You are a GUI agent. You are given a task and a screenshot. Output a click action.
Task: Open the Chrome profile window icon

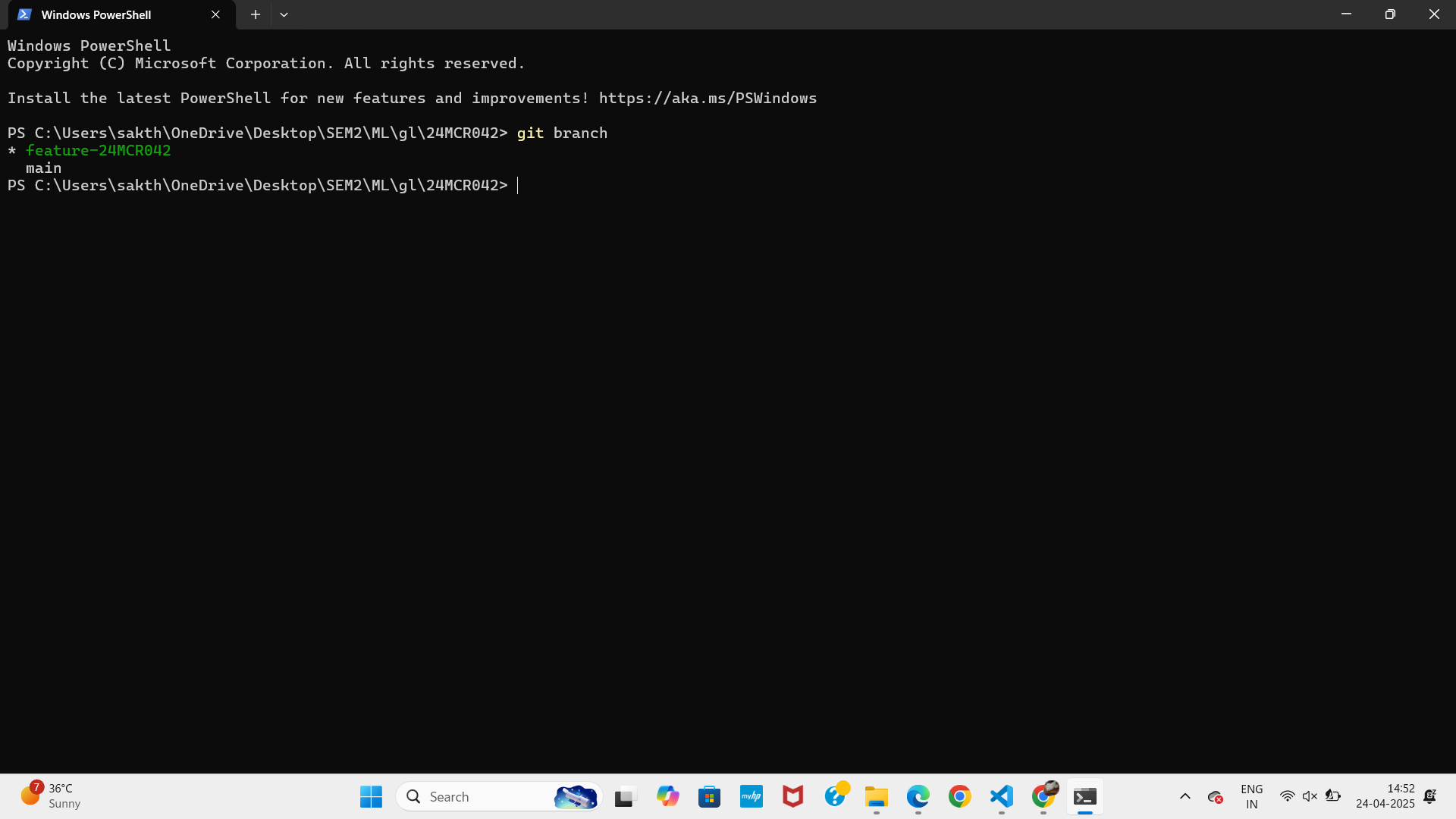[1043, 796]
